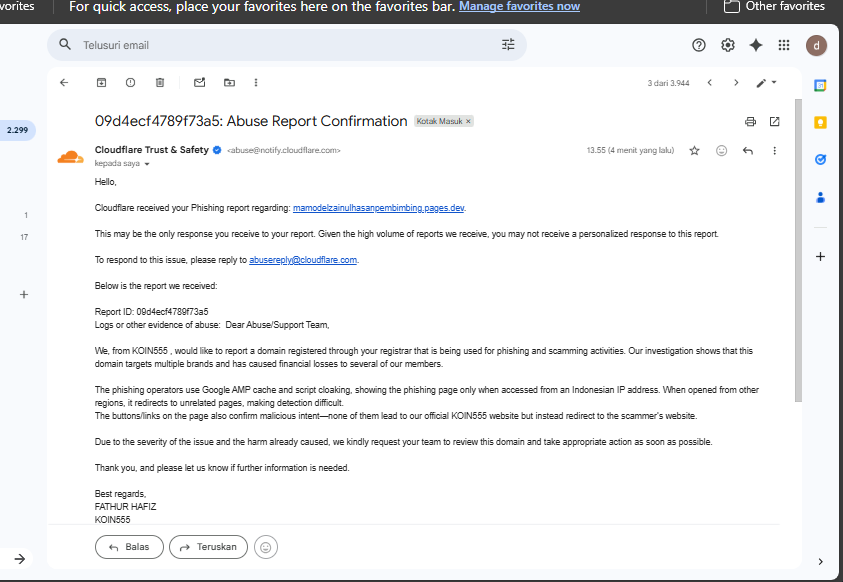The height and width of the screenshot is (582, 843).
Task: Open the mamodelzainulhasanpembimbing.pages.dev link
Action: click(x=378, y=208)
